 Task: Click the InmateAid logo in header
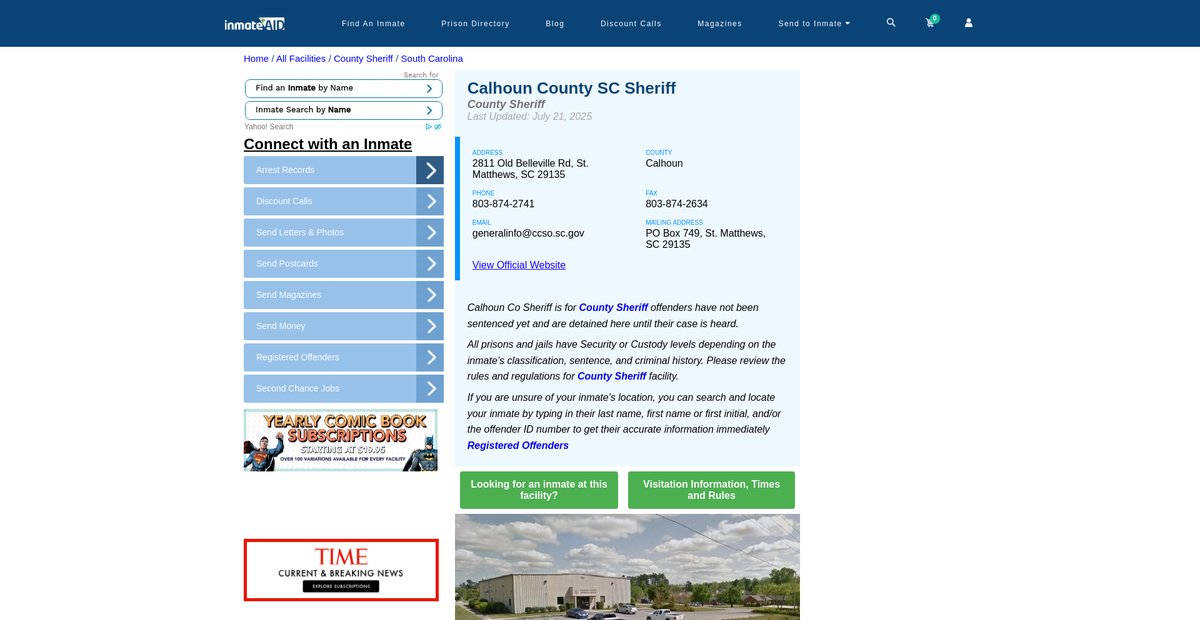[x=255, y=23]
